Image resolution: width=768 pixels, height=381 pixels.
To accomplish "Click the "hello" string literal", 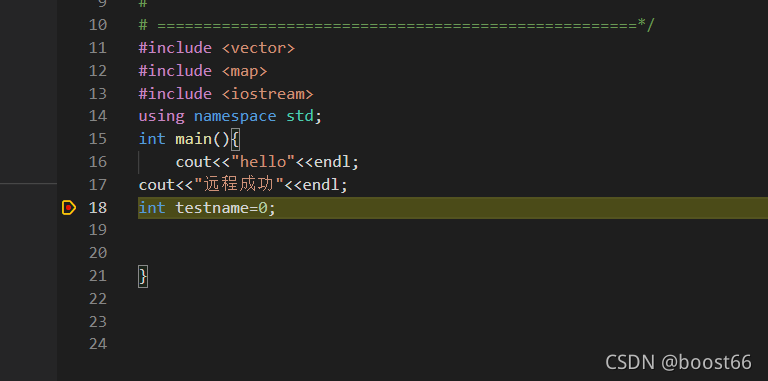I will tap(264, 162).
